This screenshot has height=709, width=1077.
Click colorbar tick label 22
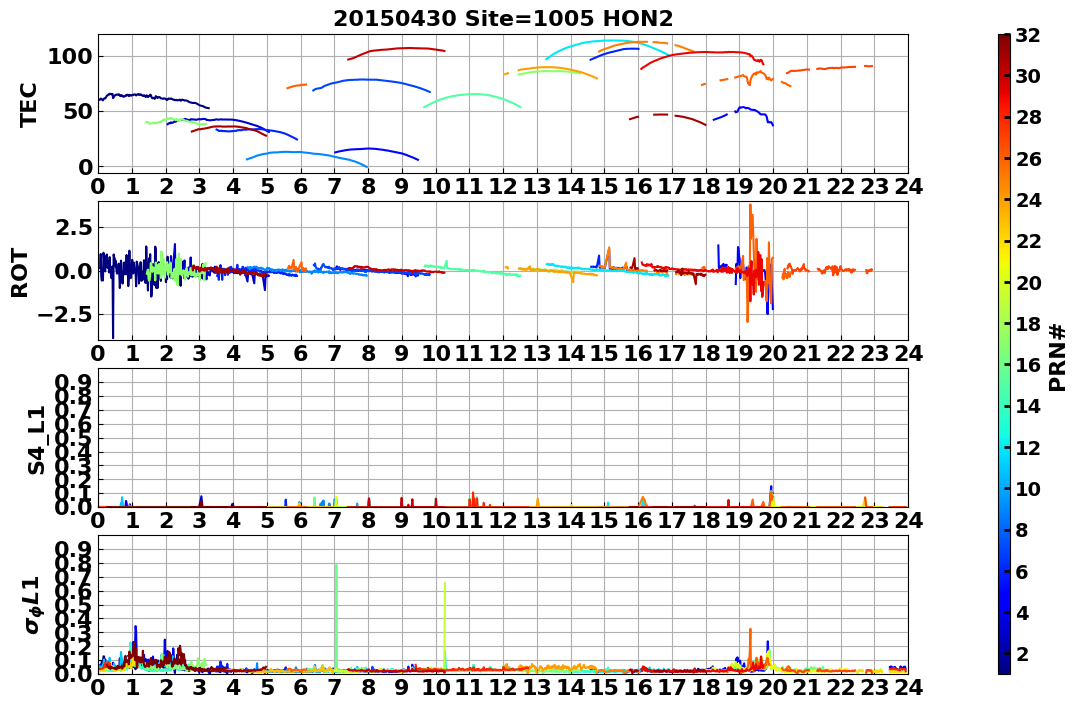click(x=1028, y=241)
